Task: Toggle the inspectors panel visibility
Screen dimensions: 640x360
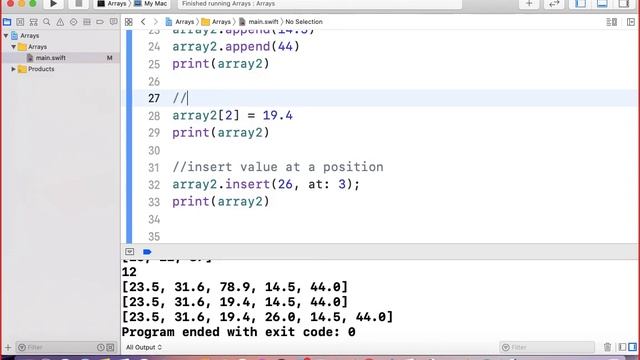Action: pyautogui.click(x=624, y=4)
